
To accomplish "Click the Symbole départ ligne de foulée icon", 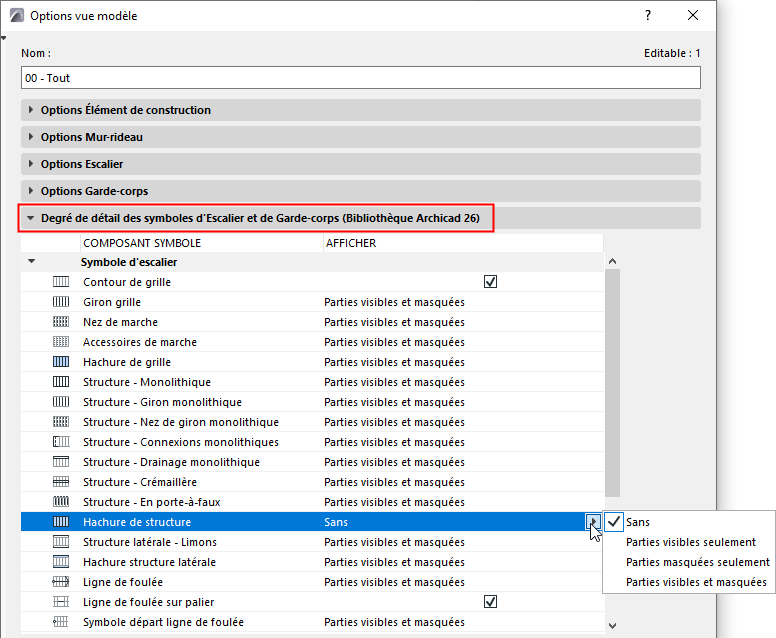I will pyautogui.click(x=61, y=622).
